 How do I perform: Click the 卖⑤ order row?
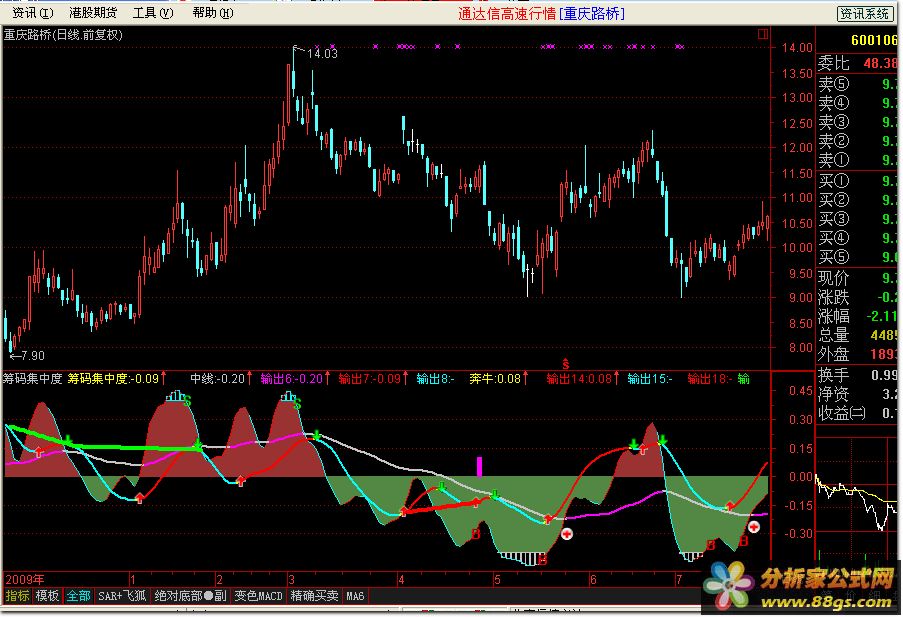click(x=858, y=84)
